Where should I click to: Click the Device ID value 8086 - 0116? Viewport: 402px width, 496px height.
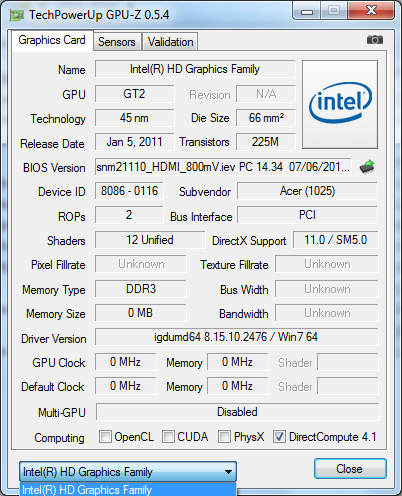129,191
